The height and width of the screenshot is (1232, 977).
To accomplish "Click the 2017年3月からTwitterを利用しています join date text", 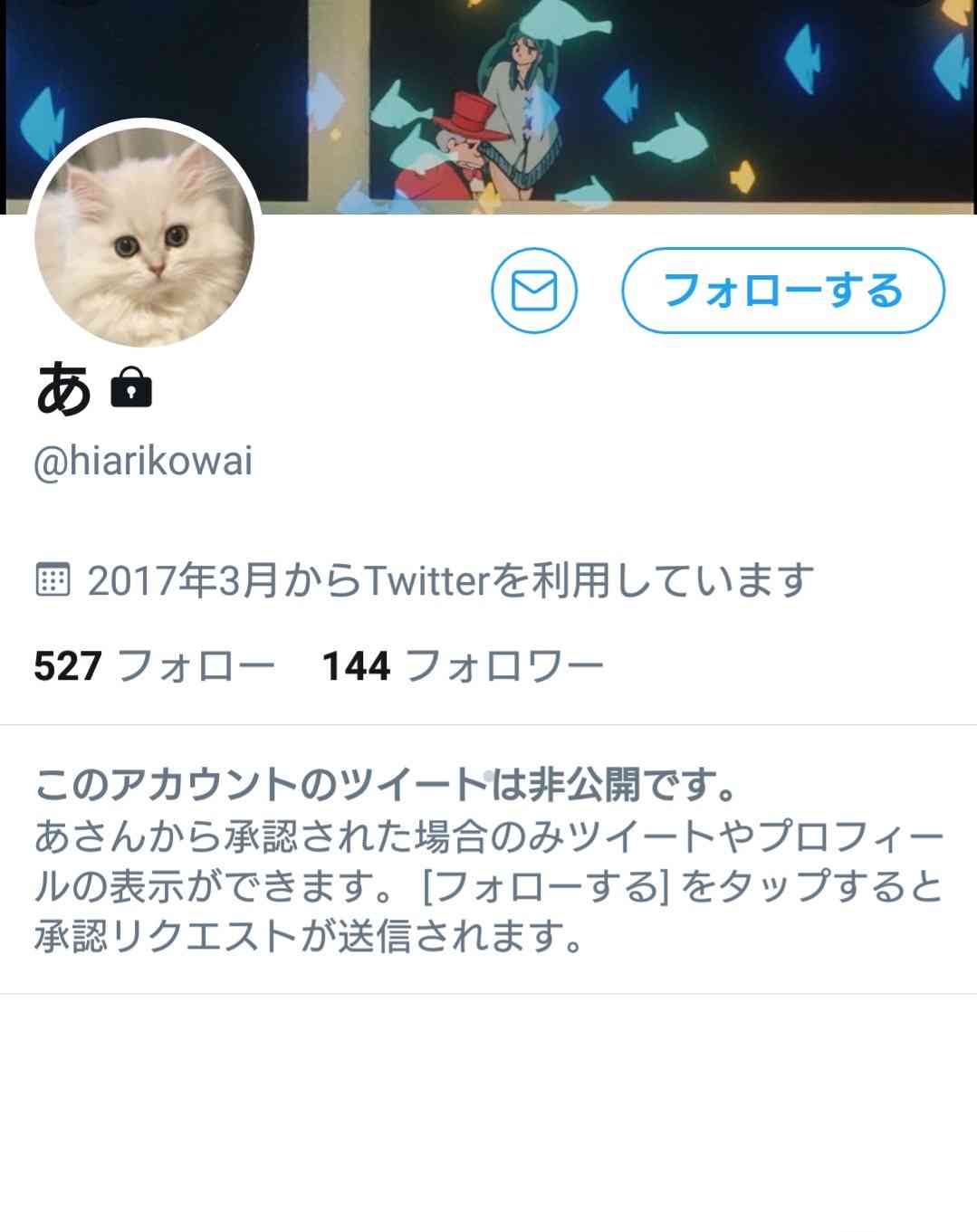I will (x=451, y=579).
